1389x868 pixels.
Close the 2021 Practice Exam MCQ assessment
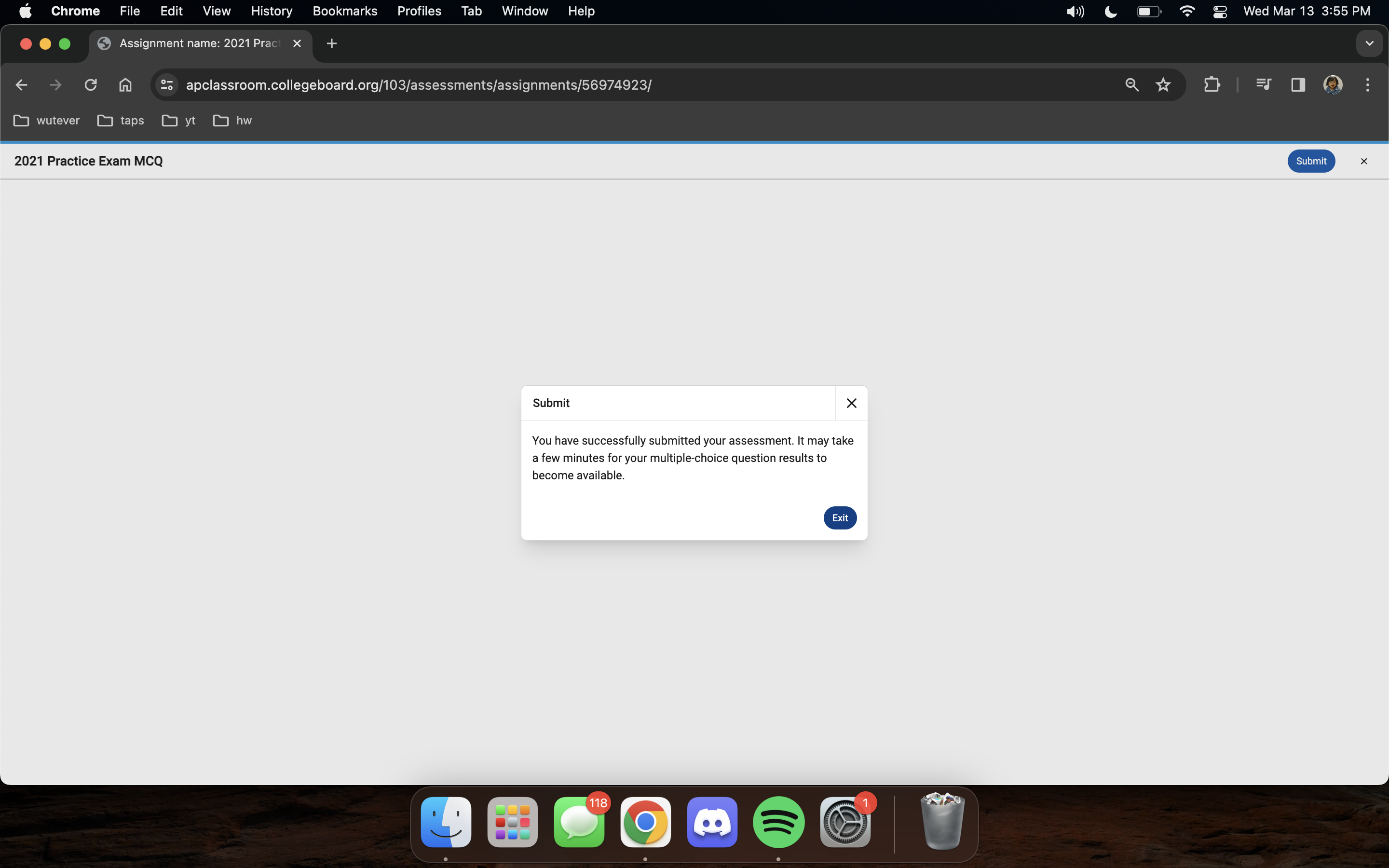point(1364,162)
